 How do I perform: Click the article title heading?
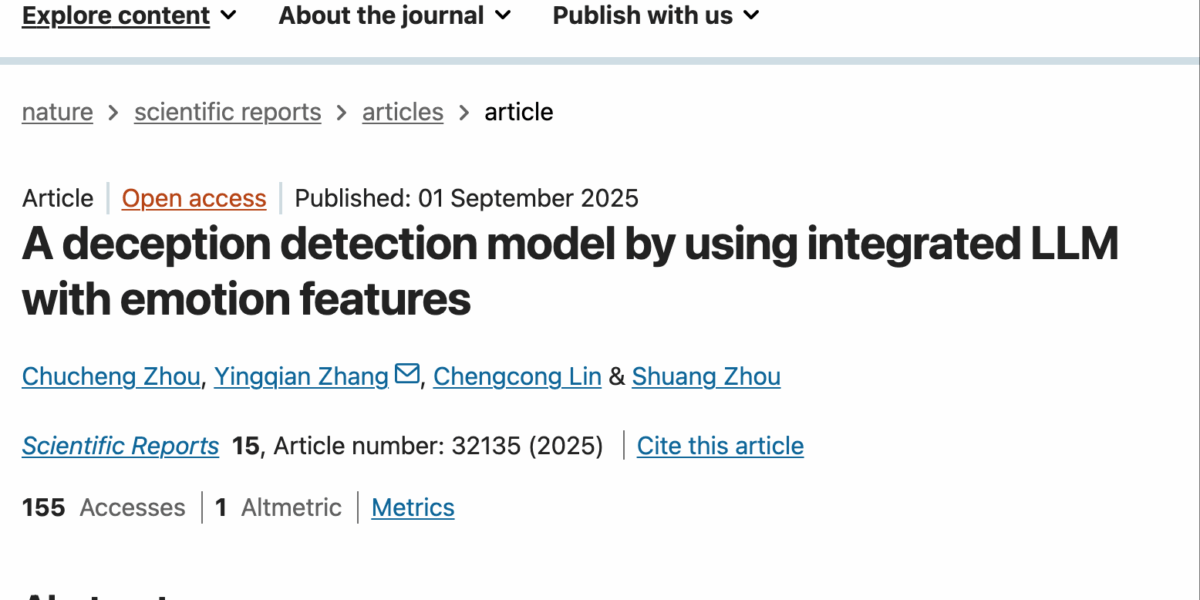click(x=570, y=271)
